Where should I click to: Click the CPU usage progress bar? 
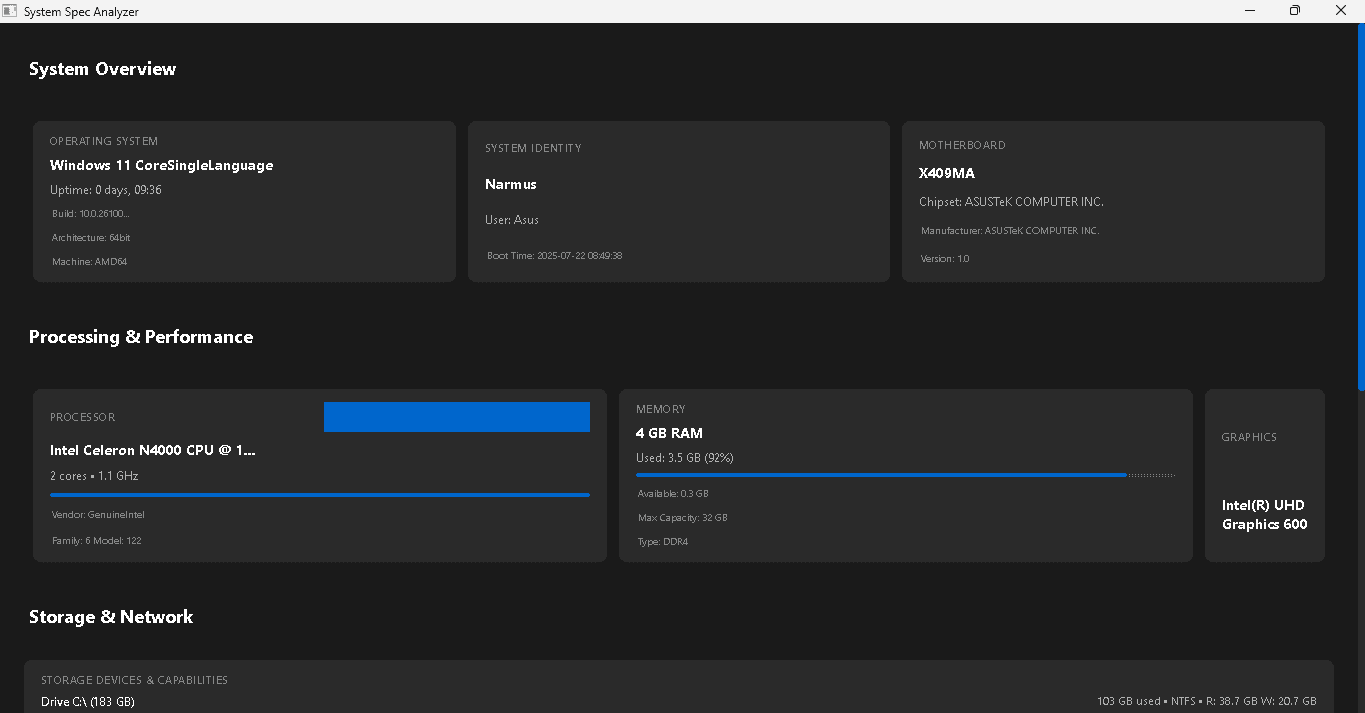(x=320, y=495)
